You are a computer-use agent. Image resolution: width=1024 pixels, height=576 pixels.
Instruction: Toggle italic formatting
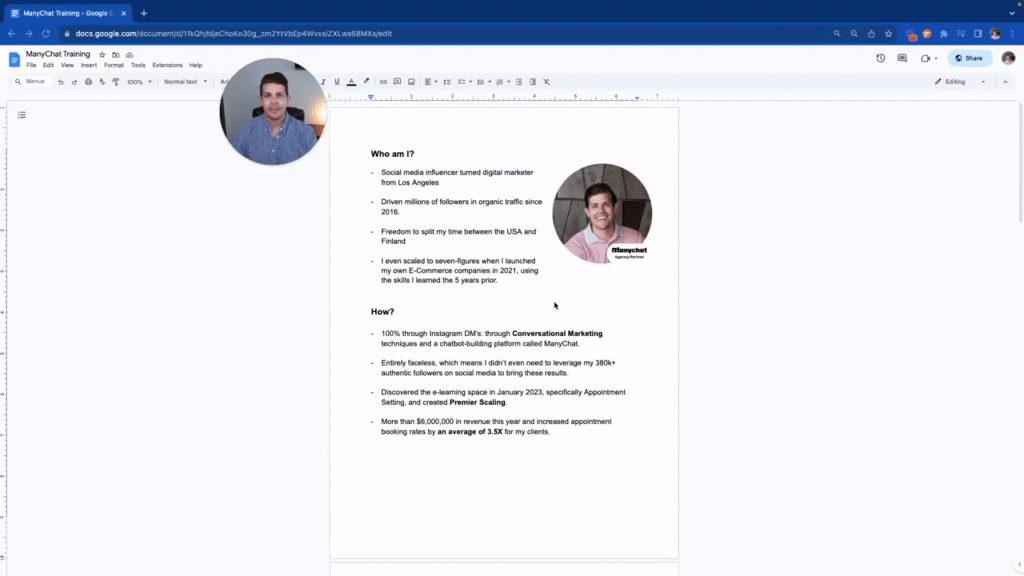coord(323,82)
